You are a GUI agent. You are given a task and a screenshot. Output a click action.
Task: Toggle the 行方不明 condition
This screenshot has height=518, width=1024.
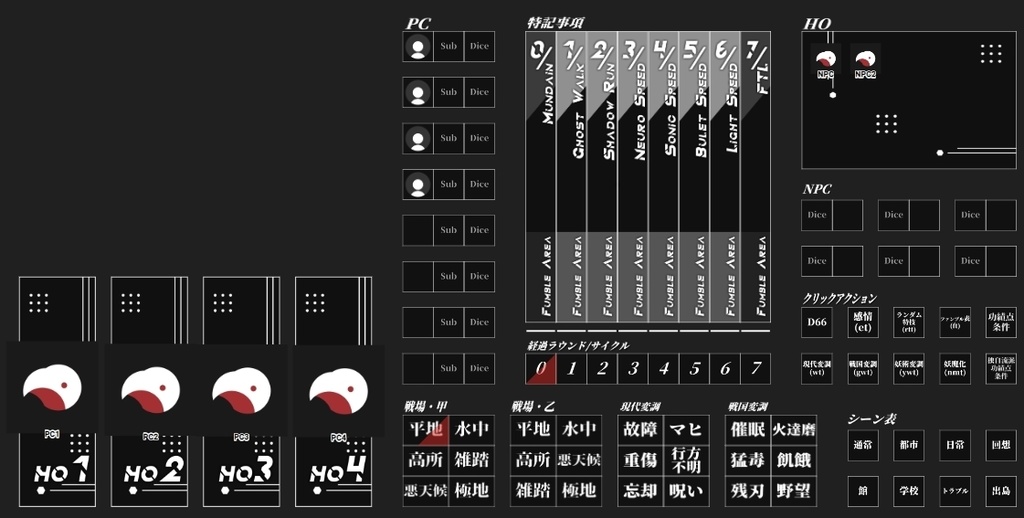(686, 461)
